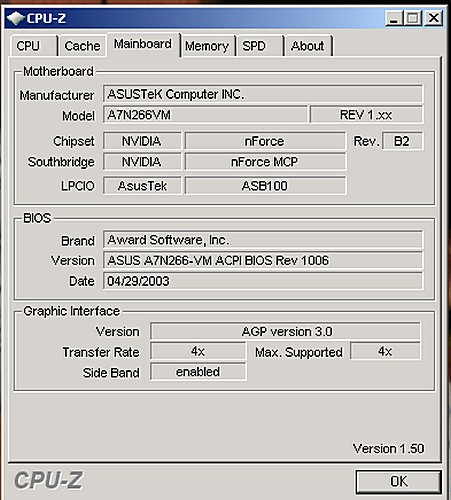Switch to the CPU tab
The height and width of the screenshot is (500, 451).
pos(33,46)
